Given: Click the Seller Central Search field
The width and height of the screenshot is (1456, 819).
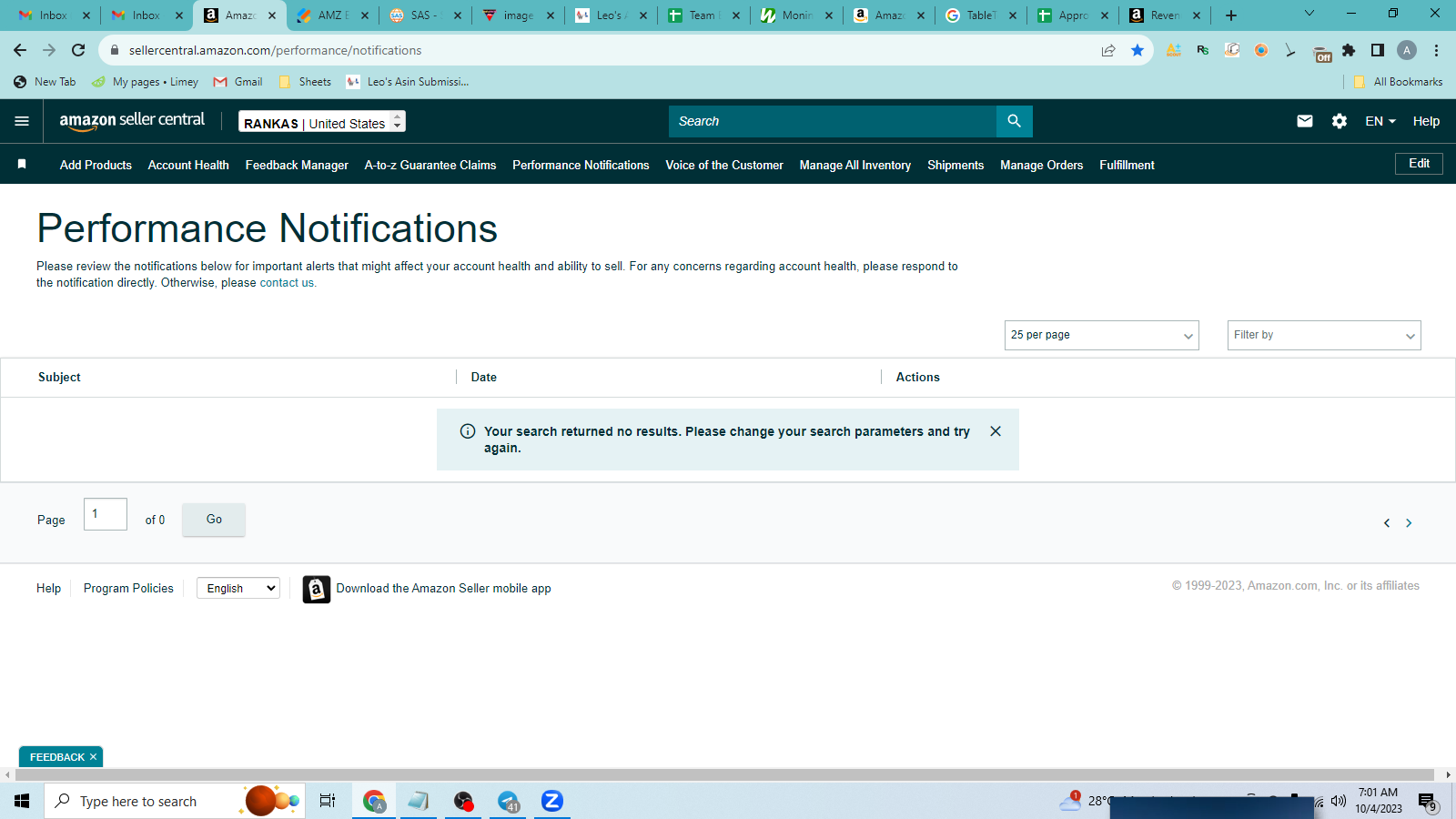Looking at the screenshot, I should pyautogui.click(x=833, y=121).
